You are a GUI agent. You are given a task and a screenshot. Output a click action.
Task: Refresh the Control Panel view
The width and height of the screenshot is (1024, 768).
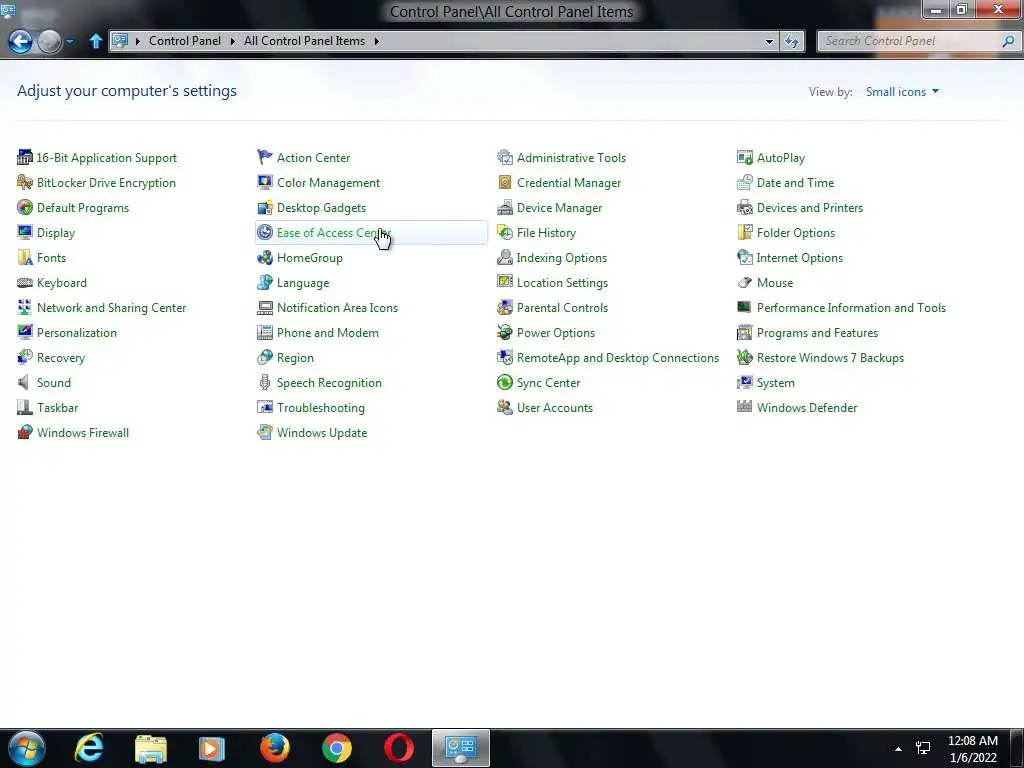(x=792, y=41)
